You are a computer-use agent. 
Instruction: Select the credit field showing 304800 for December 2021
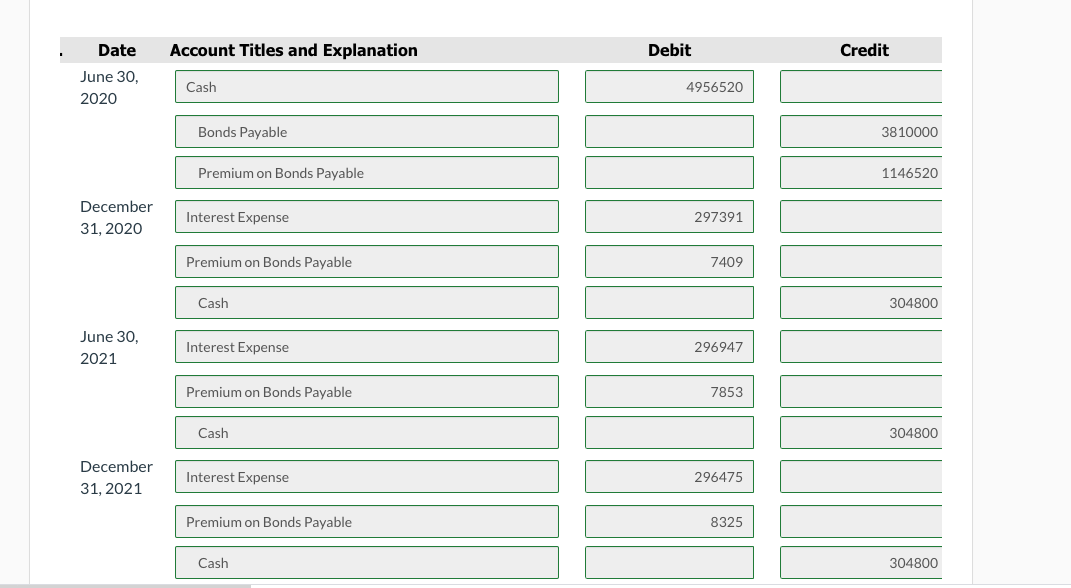860,562
